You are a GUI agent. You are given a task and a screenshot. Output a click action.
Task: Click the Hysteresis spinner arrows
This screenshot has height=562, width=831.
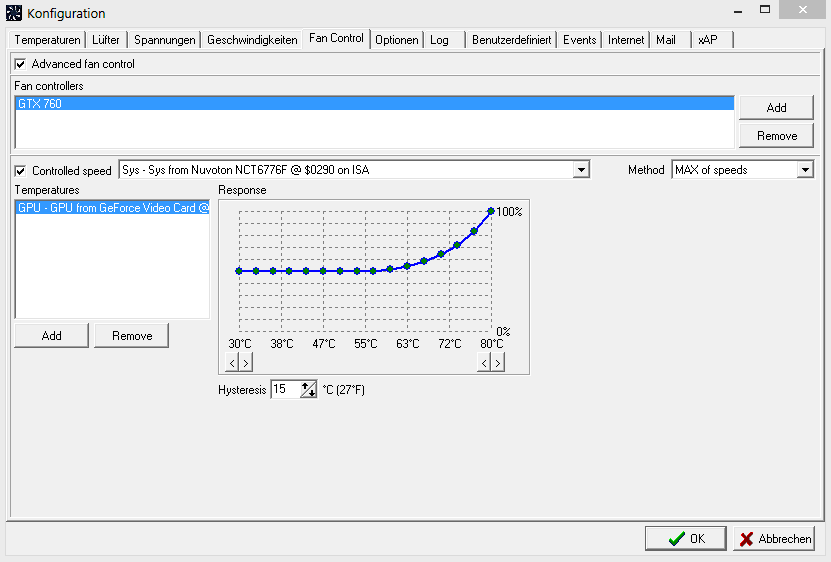(x=308, y=389)
